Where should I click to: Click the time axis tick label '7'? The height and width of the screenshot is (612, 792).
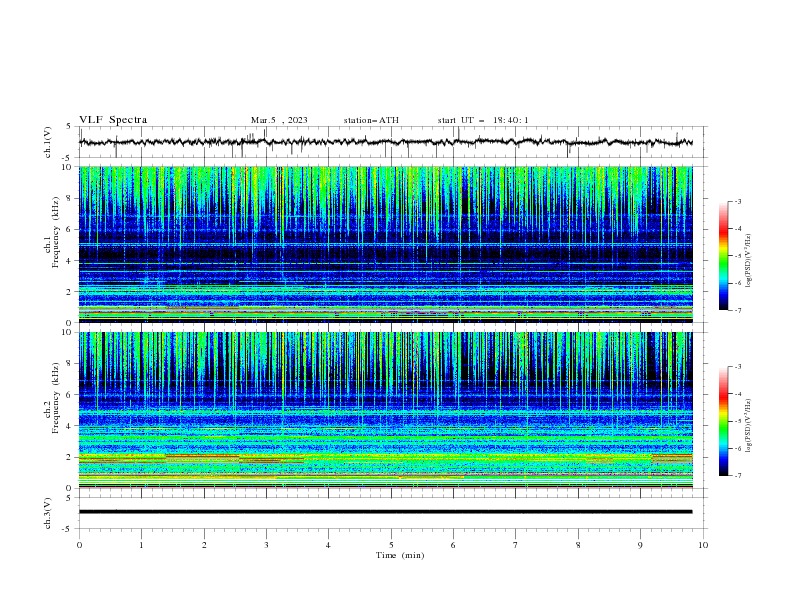(516, 545)
